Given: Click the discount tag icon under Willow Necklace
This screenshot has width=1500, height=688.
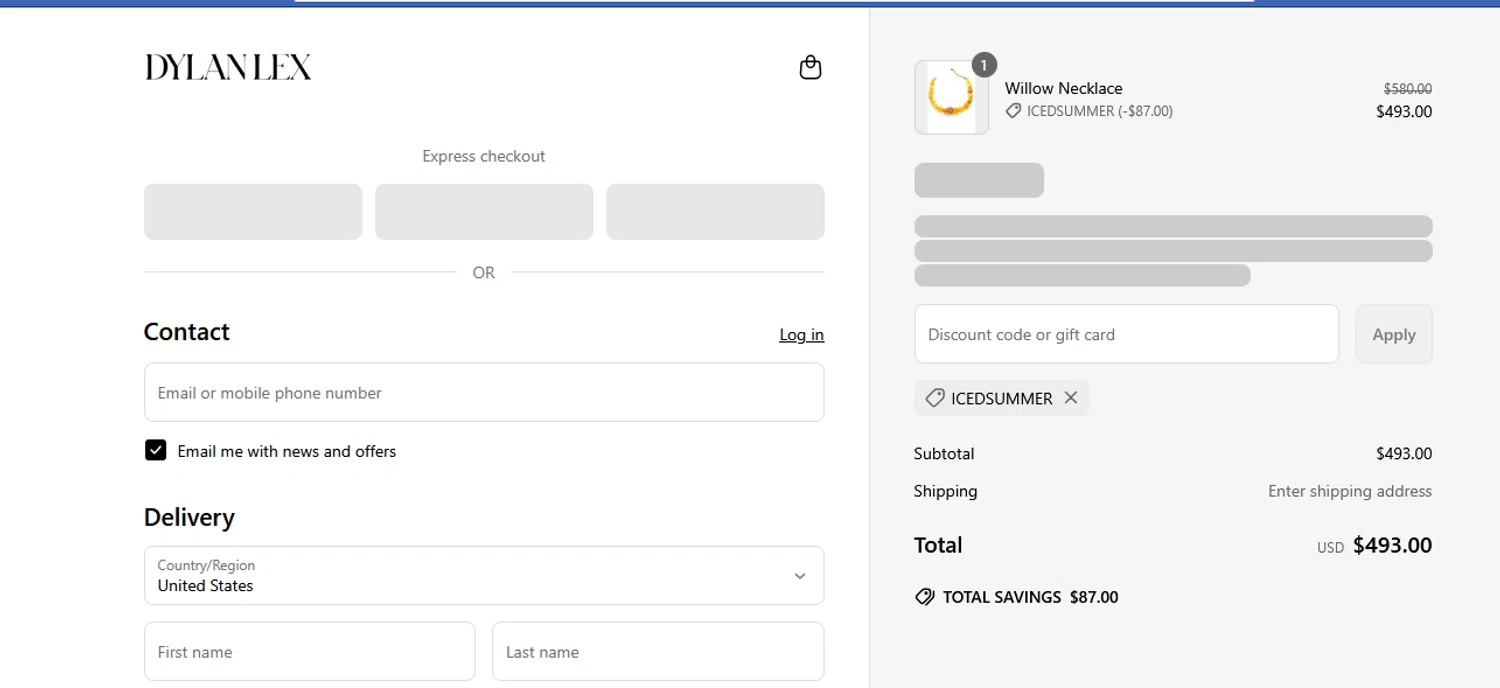Looking at the screenshot, I should pyautogui.click(x=1013, y=111).
